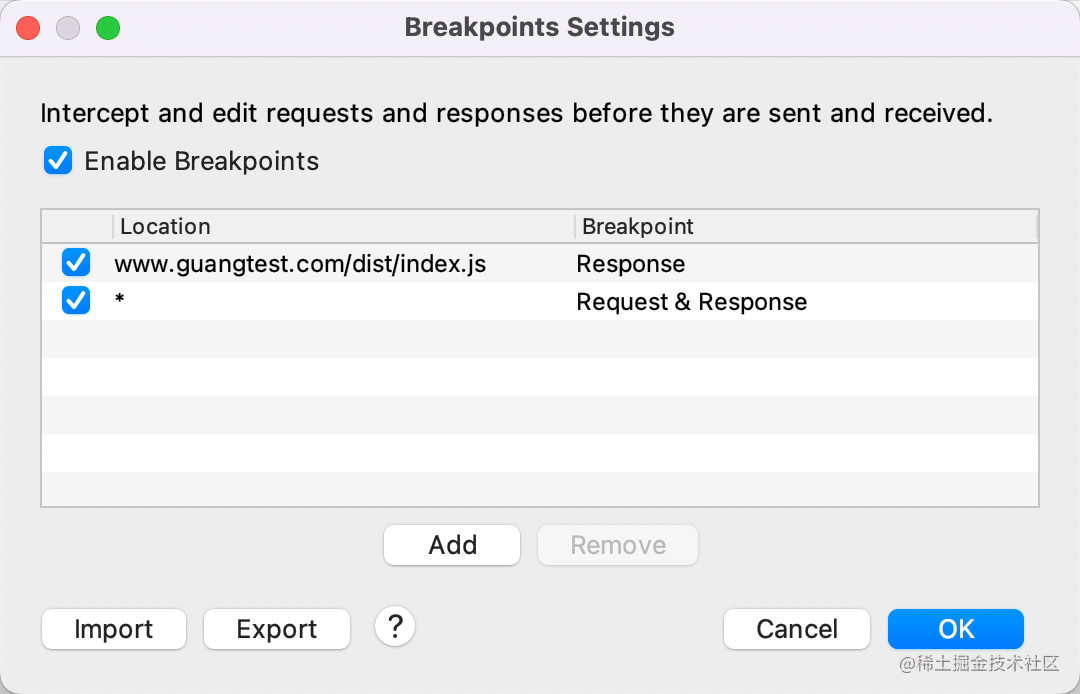
Task: Click the Response breakpoint type cell
Action: 631,264
